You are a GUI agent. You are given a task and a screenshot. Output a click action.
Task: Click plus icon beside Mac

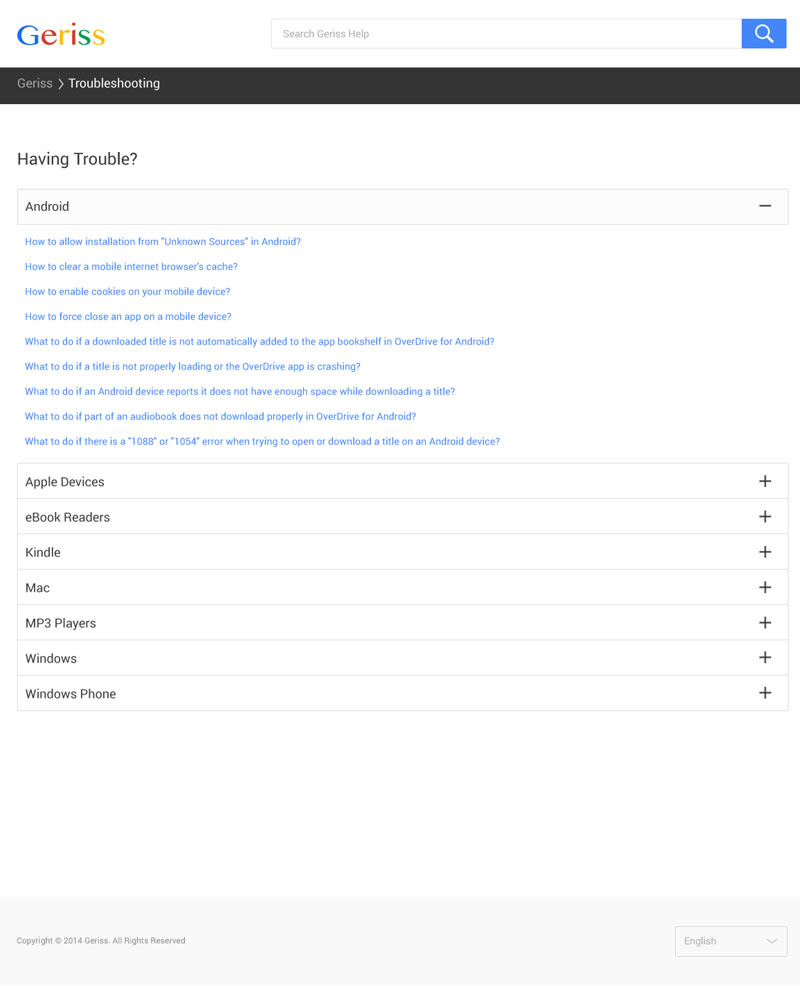click(765, 587)
